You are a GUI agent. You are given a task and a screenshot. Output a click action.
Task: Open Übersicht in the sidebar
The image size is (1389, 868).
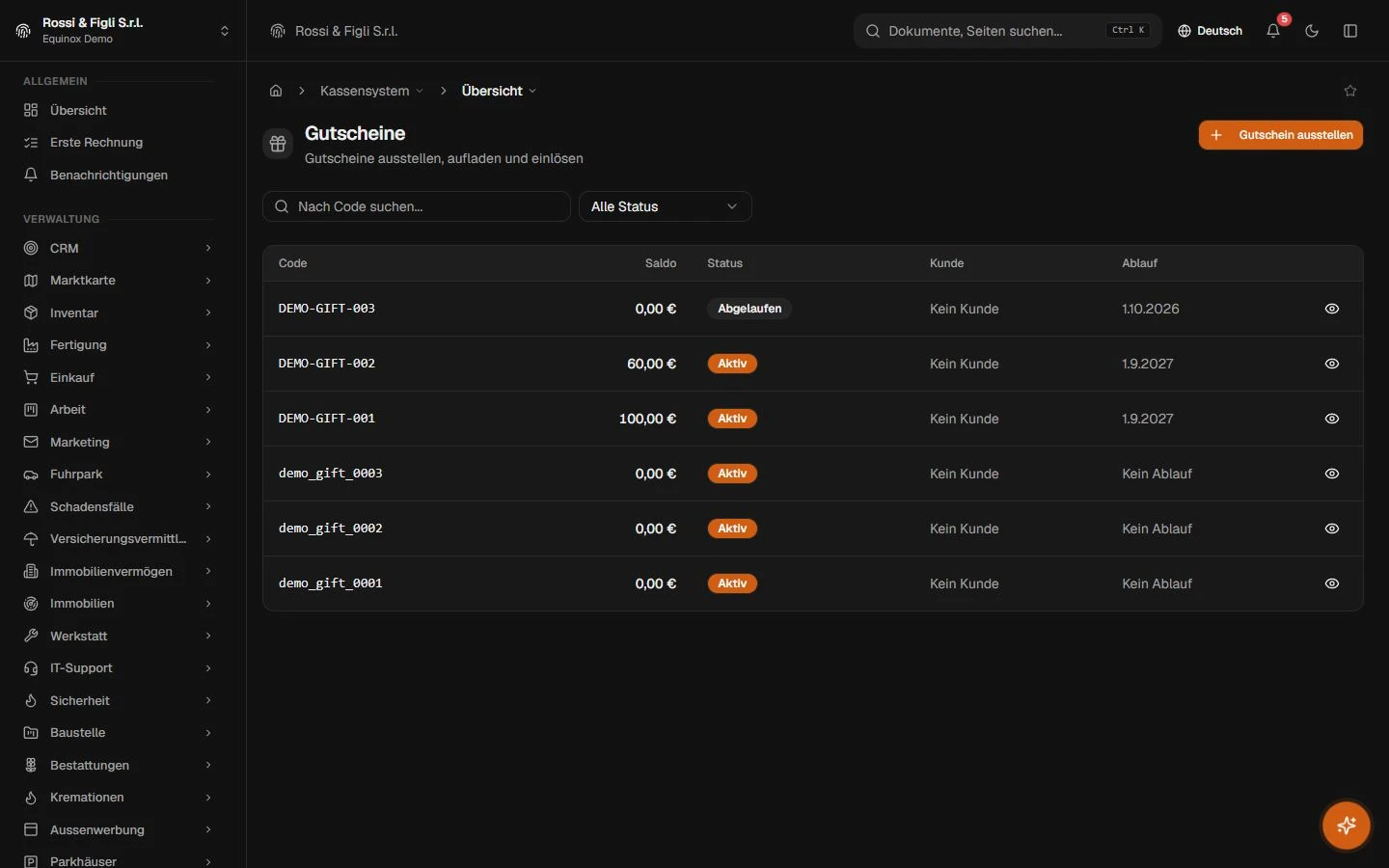point(118,110)
